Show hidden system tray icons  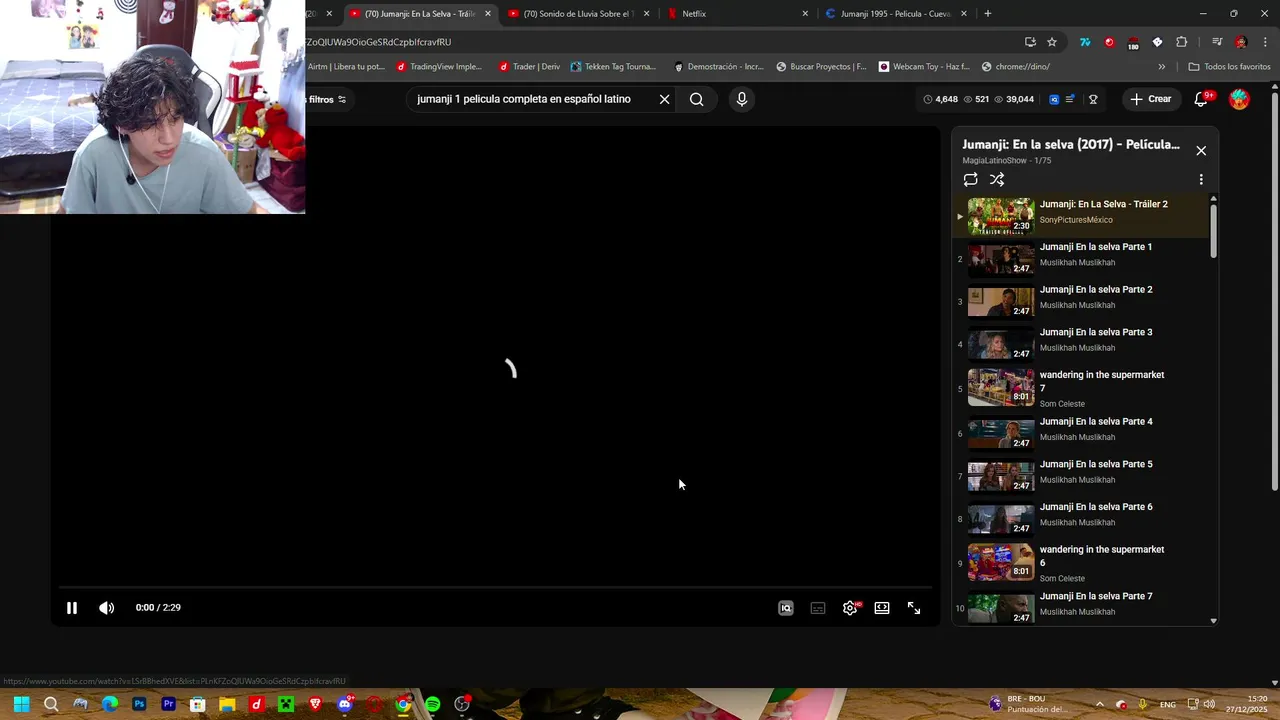(1100, 704)
